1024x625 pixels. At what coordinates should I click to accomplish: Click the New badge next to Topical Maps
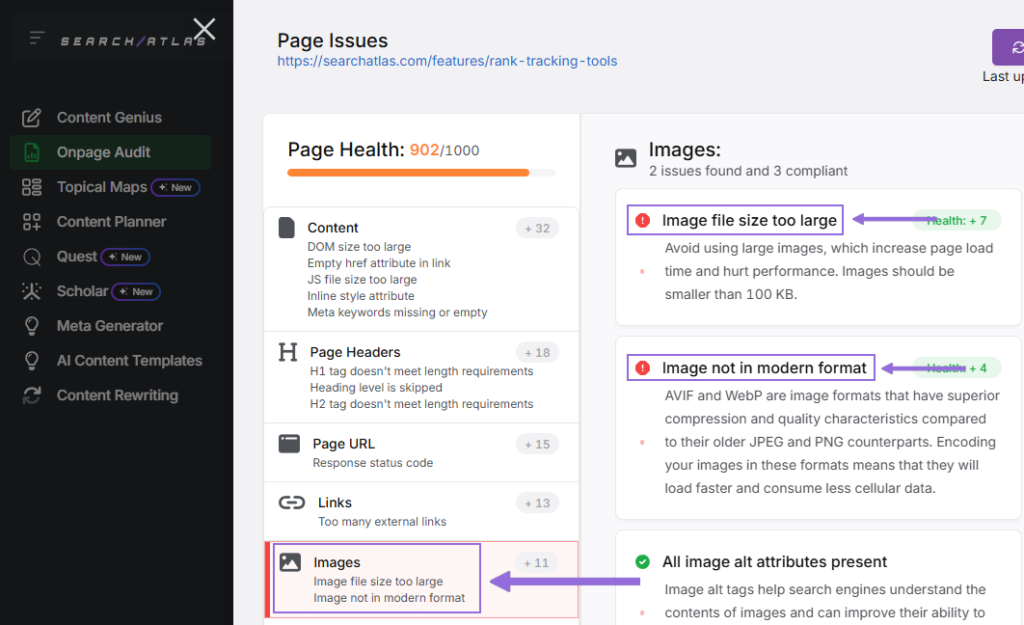pyautogui.click(x=176, y=187)
